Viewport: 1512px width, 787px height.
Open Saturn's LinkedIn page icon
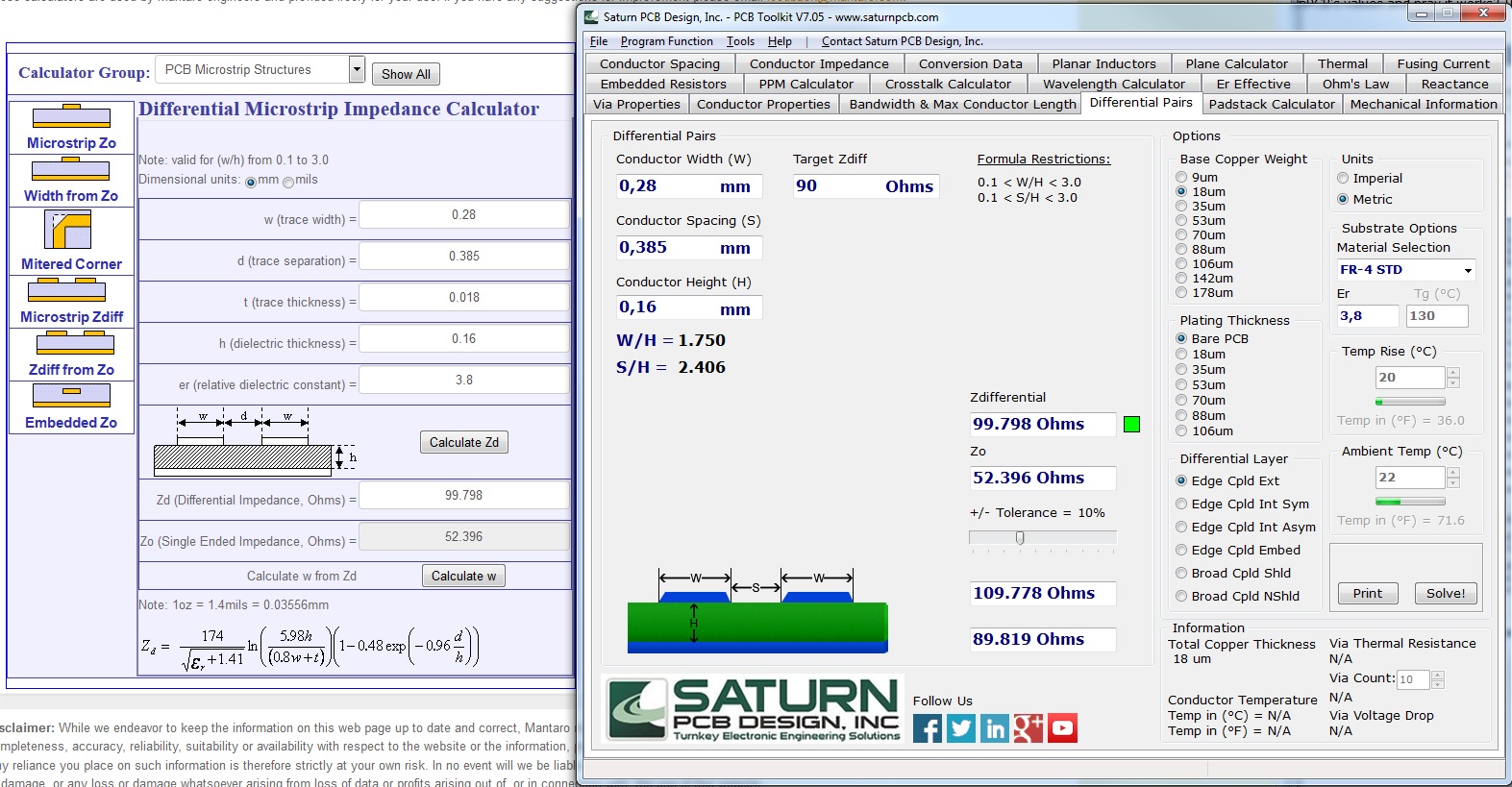[x=995, y=728]
